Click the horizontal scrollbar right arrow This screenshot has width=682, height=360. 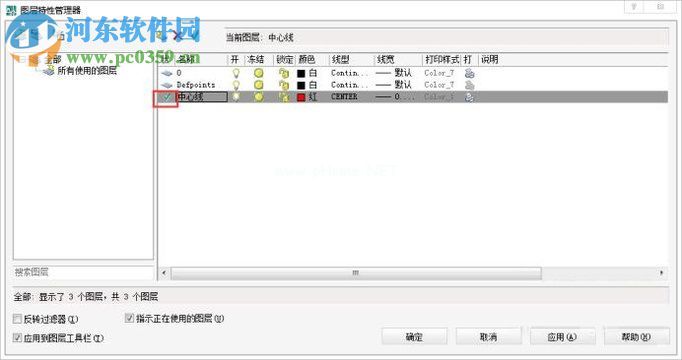(662, 273)
